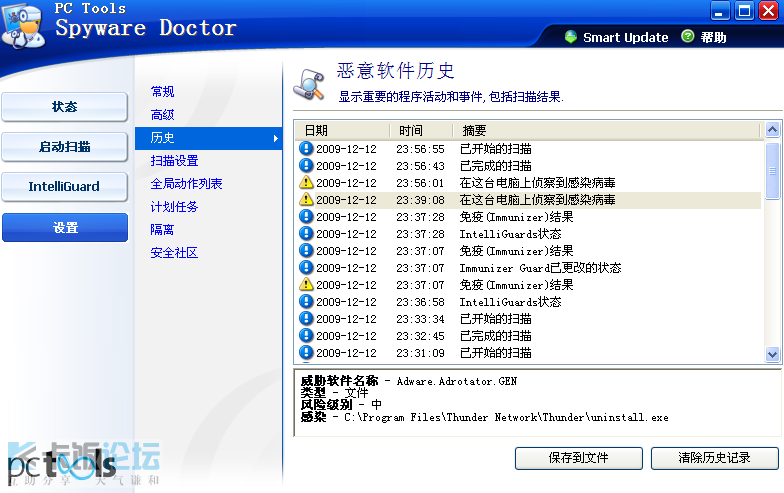The image size is (784, 493).
Task: Click info icon of 23:32:45 row
Action: 306,335
